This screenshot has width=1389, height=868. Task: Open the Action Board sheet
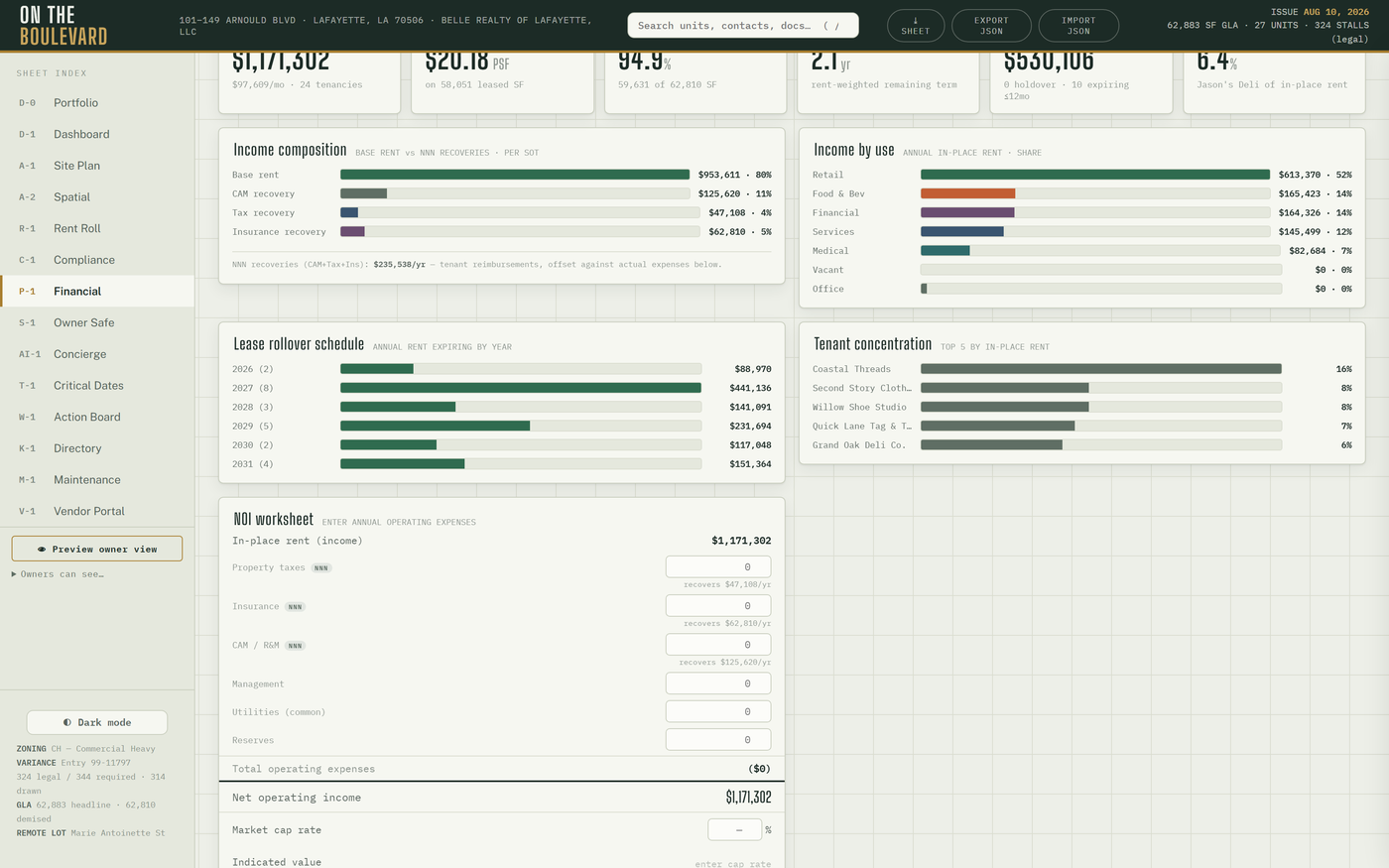point(97,417)
